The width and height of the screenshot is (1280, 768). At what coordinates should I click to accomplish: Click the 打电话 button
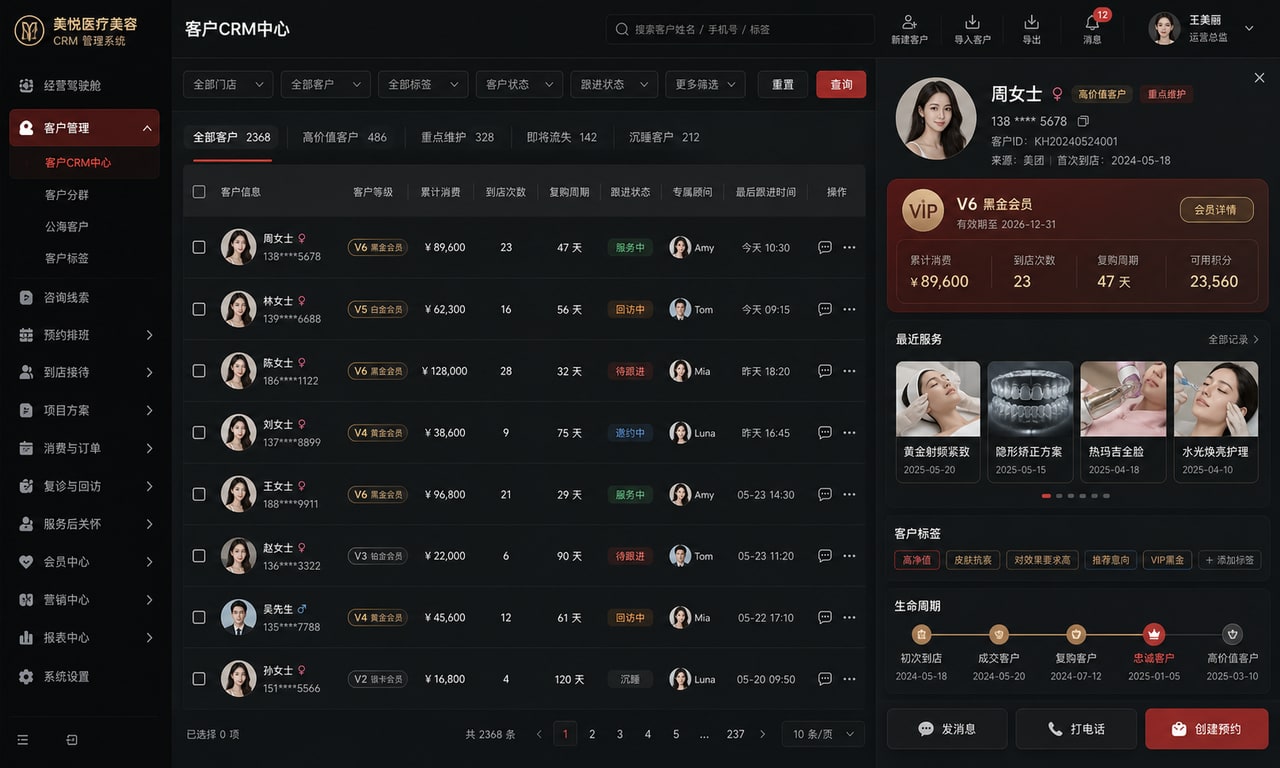tap(1076, 729)
